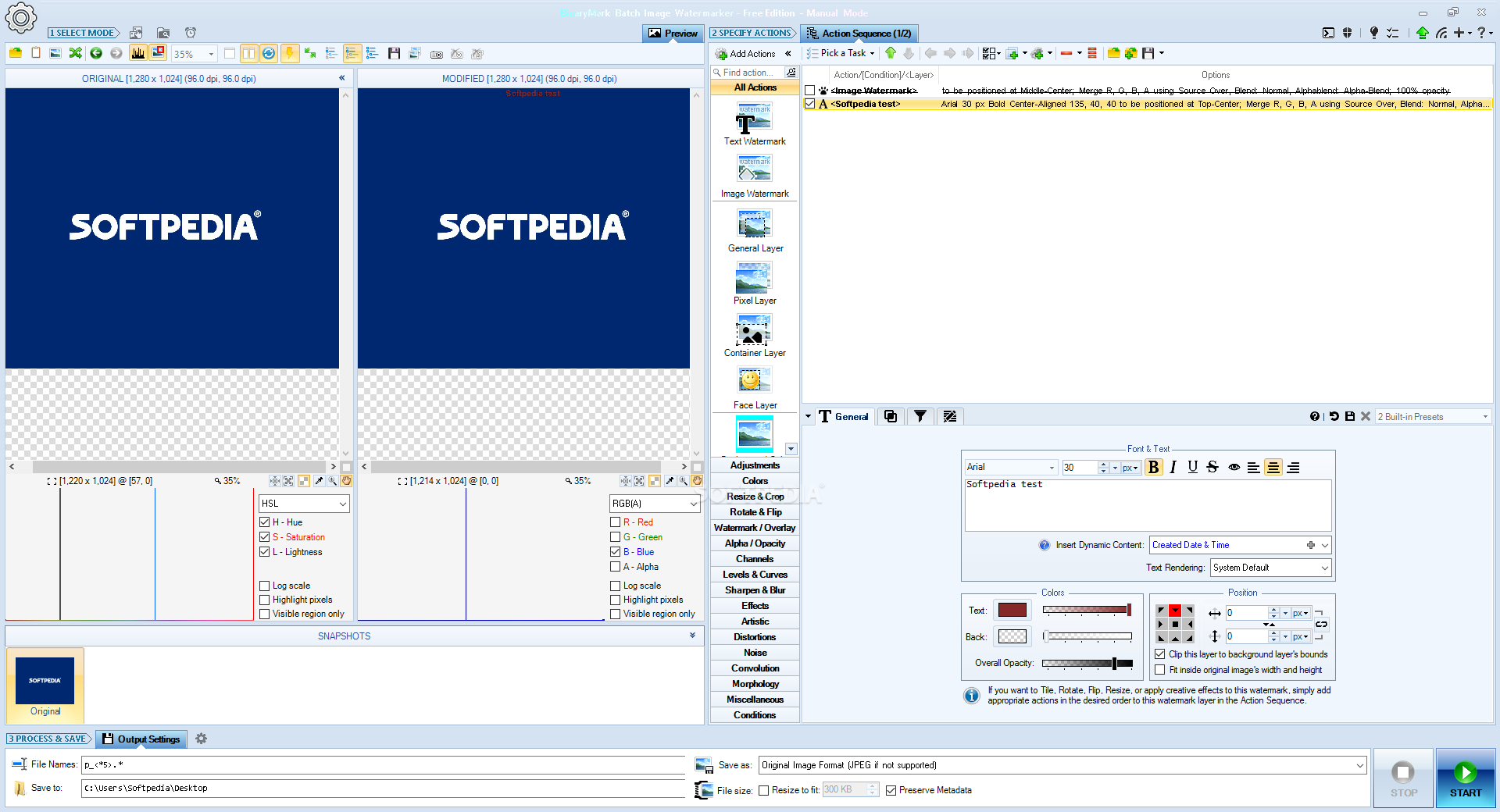Check A - Alpha channel
The image size is (1500, 812).
(615, 567)
